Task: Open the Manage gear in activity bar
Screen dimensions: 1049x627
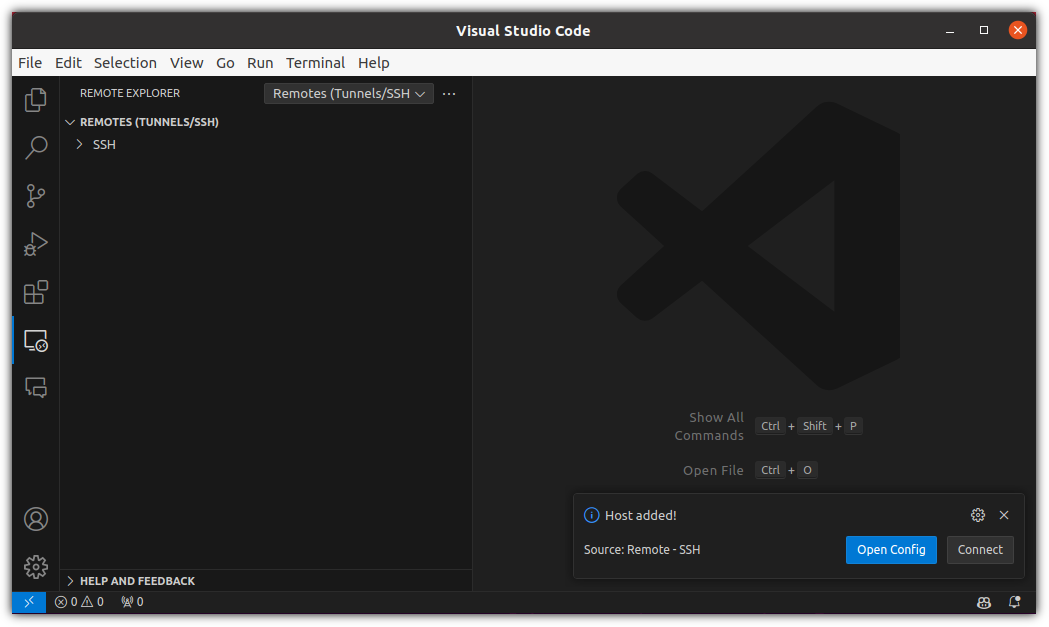Action: click(35, 567)
